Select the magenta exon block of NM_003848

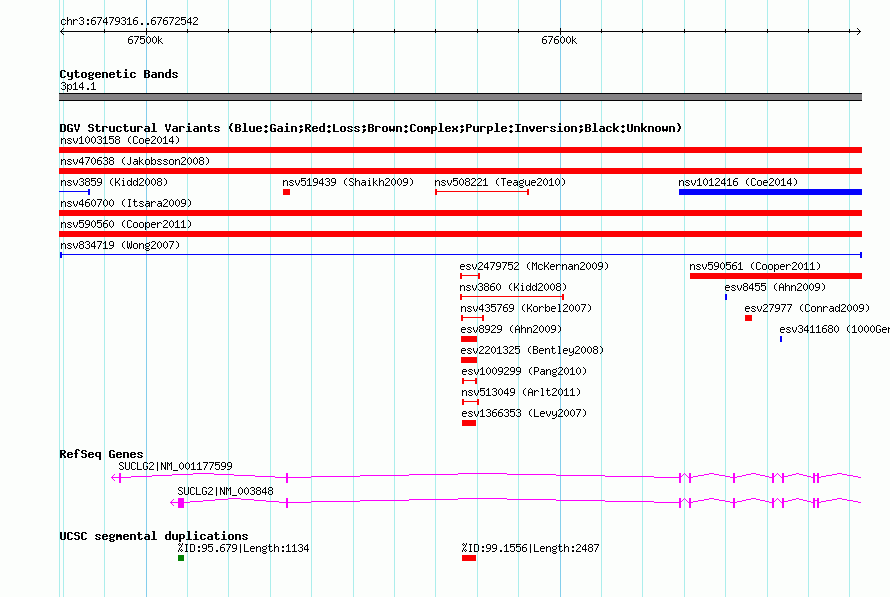(181, 503)
